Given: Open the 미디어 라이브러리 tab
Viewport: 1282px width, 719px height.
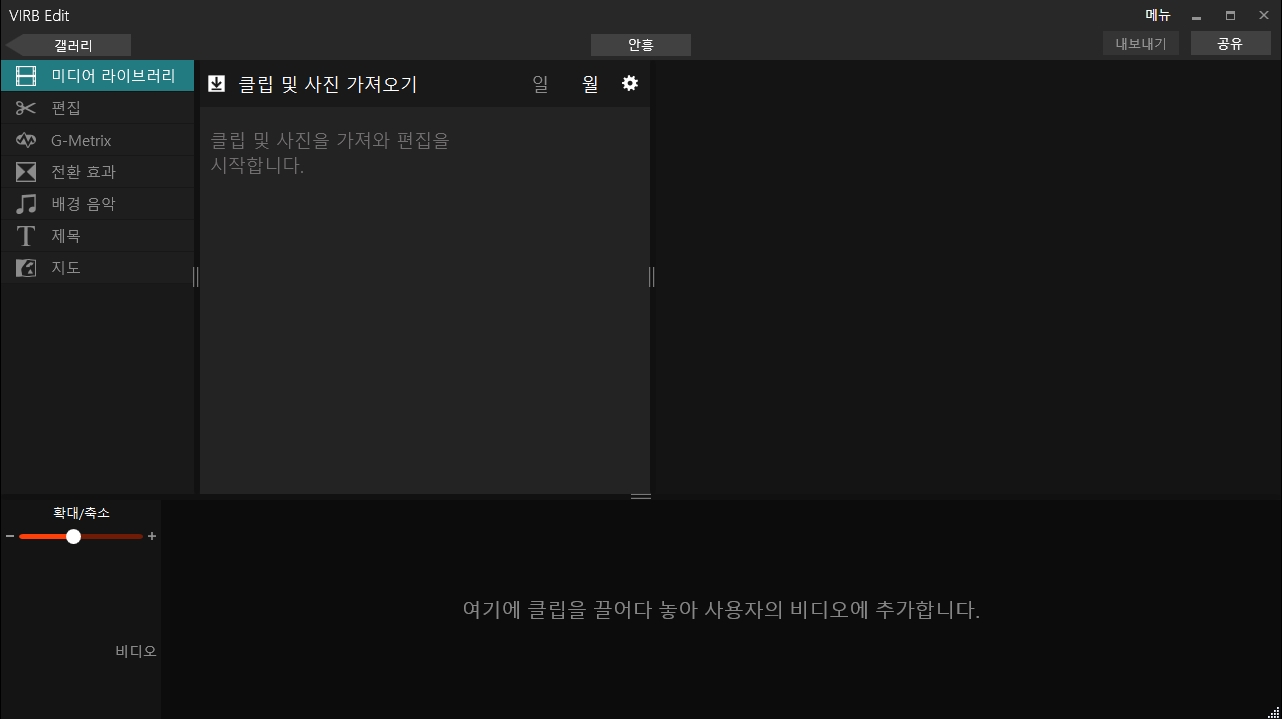Looking at the screenshot, I should tap(97, 76).
